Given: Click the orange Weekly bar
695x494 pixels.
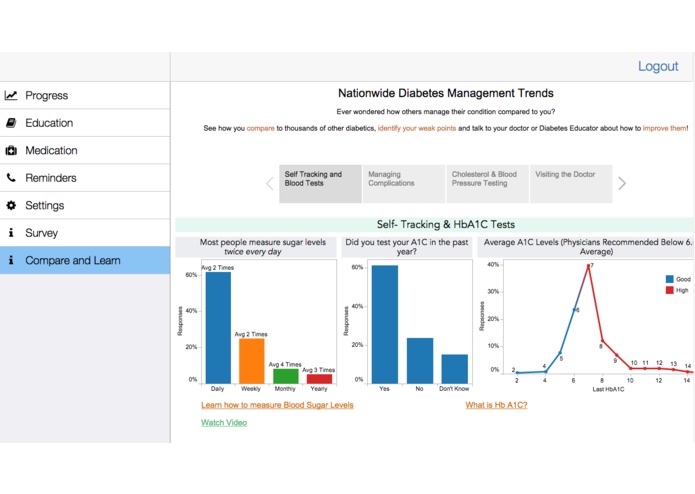Looking at the screenshot, I should click(x=252, y=361).
